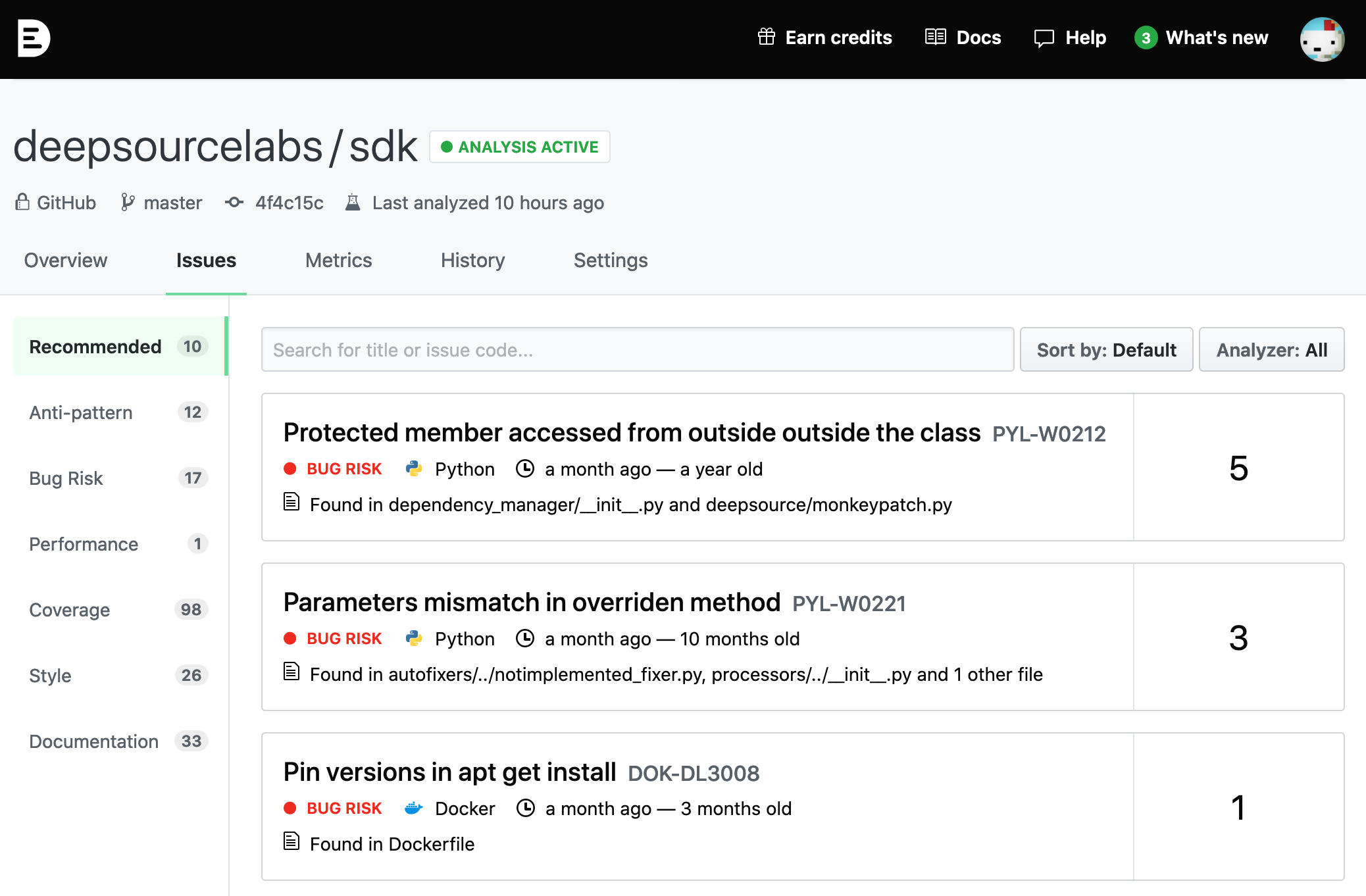The height and width of the screenshot is (896, 1366).
Task: Click the Earn credits gift icon
Action: pyautogui.click(x=766, y=37)
